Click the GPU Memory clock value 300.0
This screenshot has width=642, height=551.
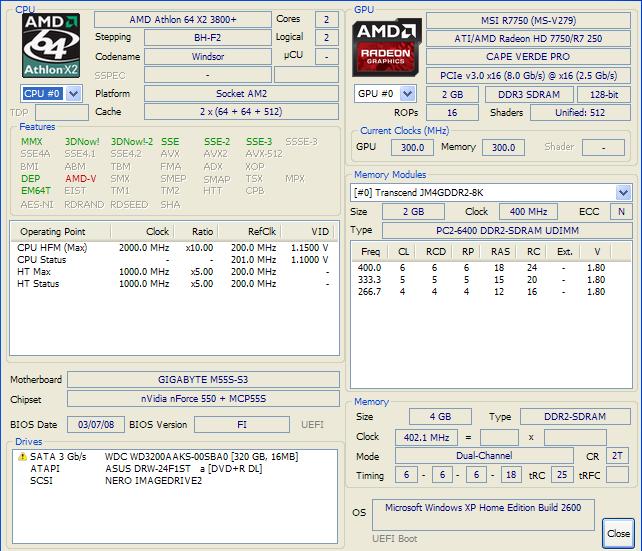click(504, 147)
